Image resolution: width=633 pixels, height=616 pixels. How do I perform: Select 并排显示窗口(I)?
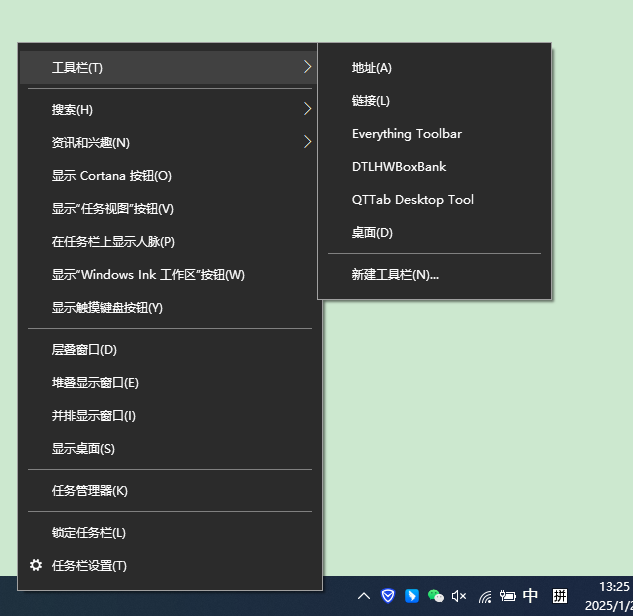pos(168,416)
